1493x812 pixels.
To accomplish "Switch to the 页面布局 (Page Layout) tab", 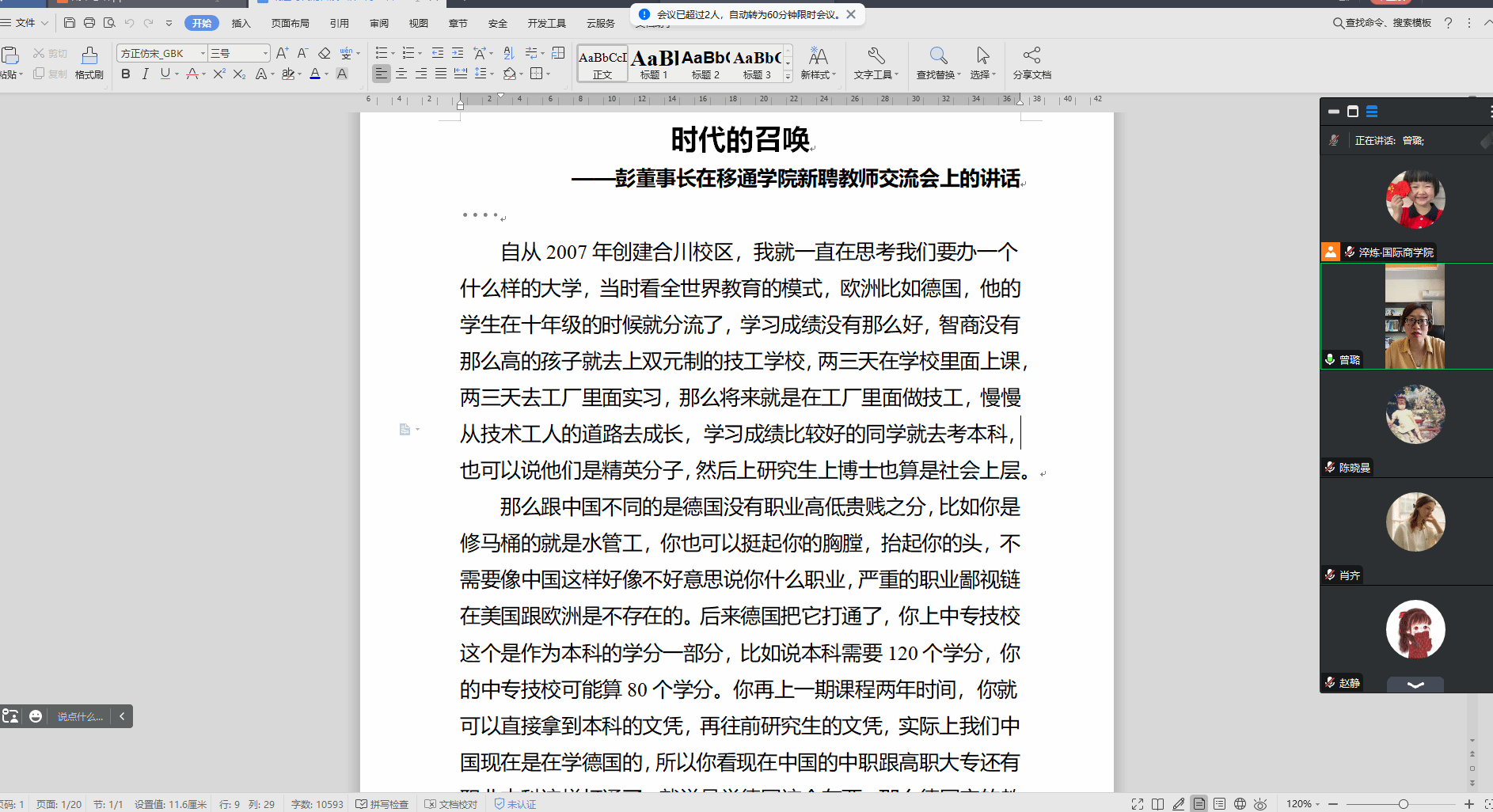I will pos(290,23).
